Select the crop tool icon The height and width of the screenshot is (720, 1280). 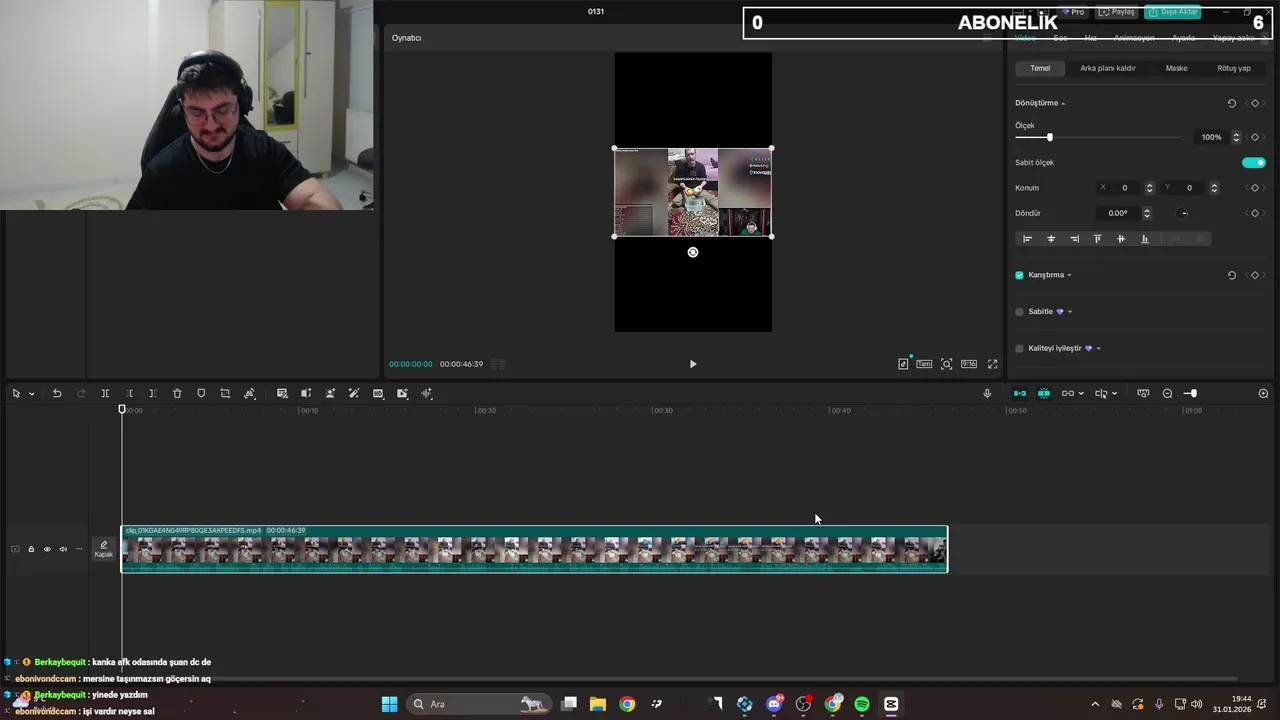225,394
